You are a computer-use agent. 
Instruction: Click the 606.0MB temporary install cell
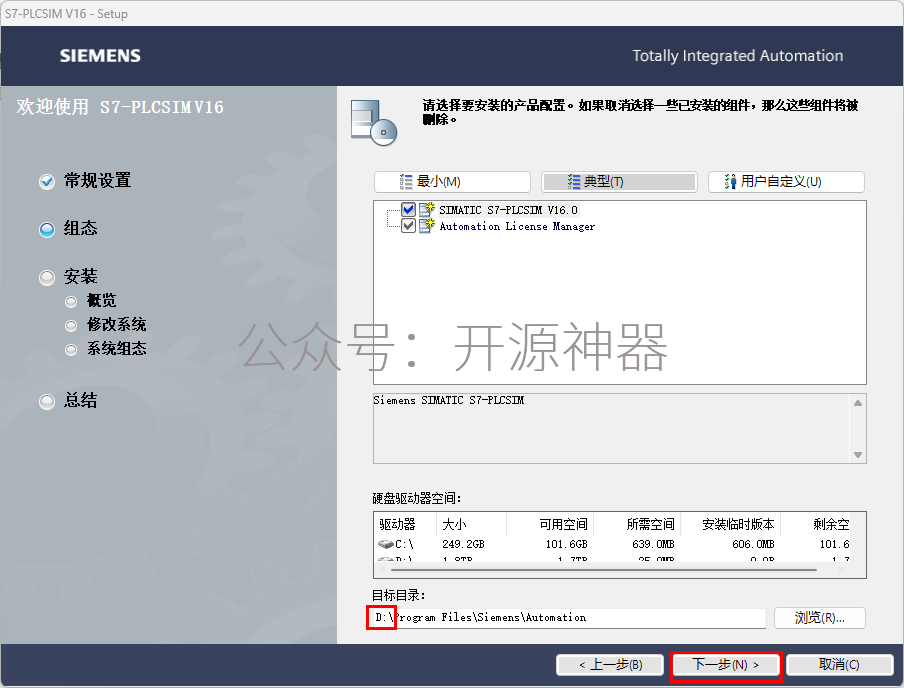coord(753,544)
